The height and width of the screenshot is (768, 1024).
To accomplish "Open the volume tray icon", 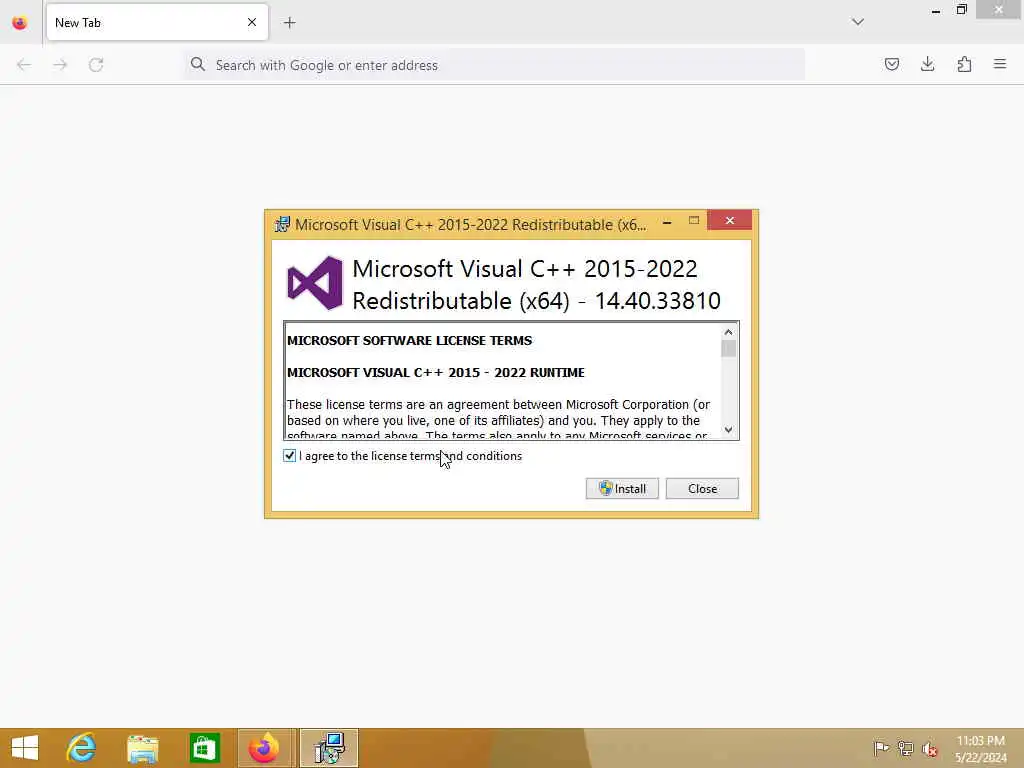I will tap(929, 749).
